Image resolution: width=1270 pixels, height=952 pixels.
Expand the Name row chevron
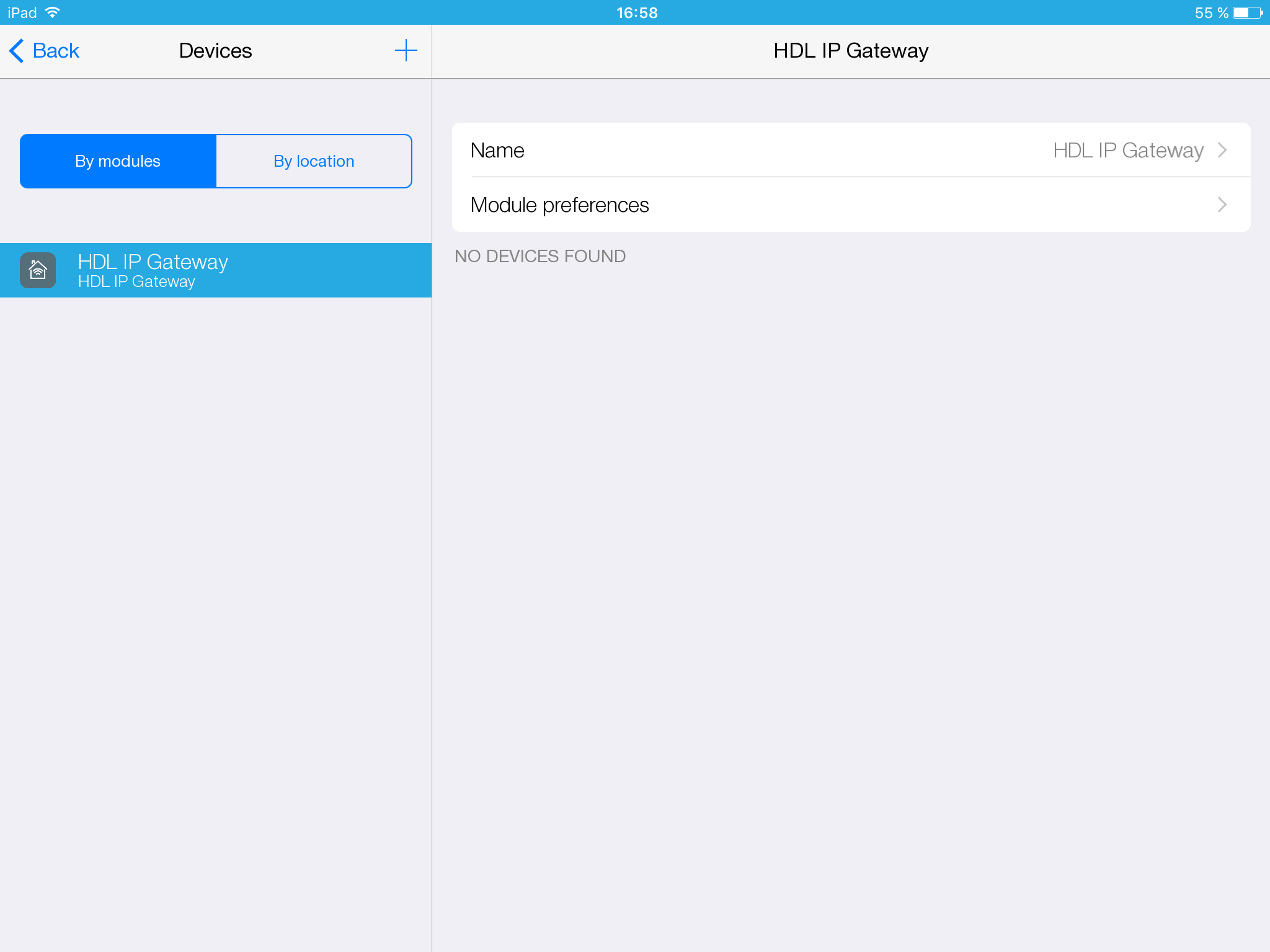[x=1222, y=150]
